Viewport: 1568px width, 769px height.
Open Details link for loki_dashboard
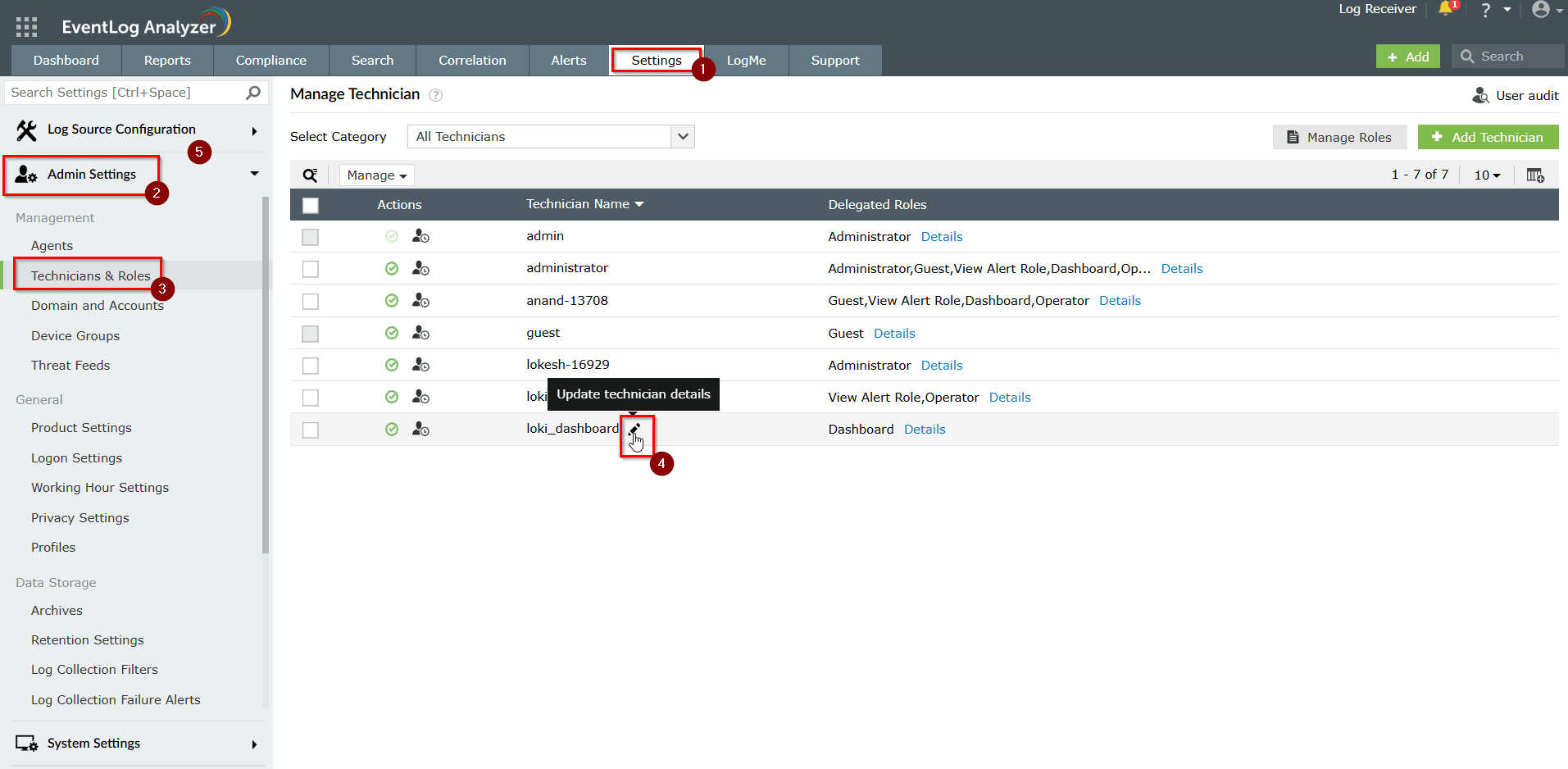click(925, 429)
